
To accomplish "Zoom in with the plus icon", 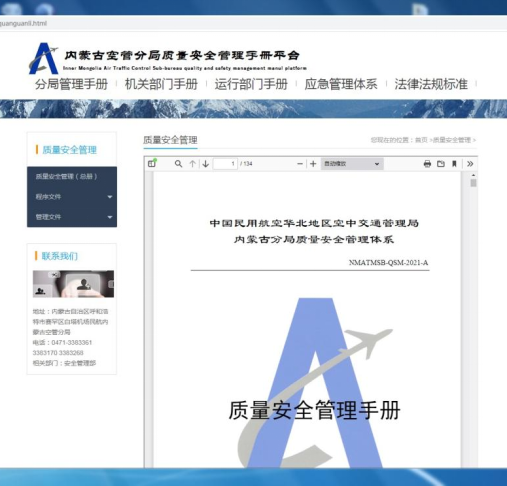I will (x=313, y=164).
